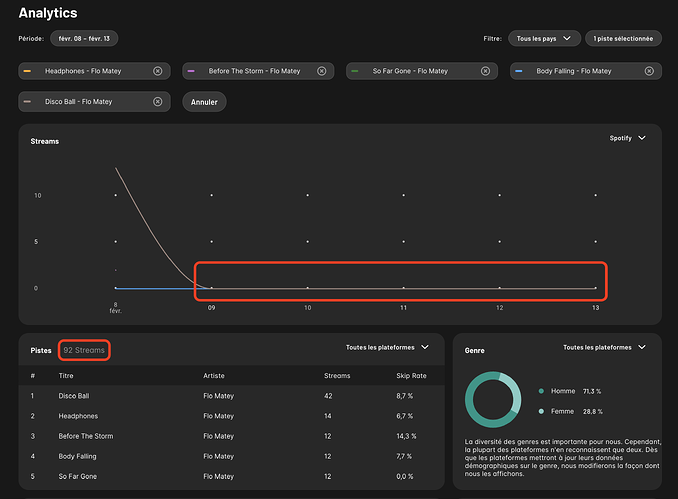Open the Spotify platform dropdown
Image resolution: width=678 pixels, height=499 pixels.
point(627,138)
